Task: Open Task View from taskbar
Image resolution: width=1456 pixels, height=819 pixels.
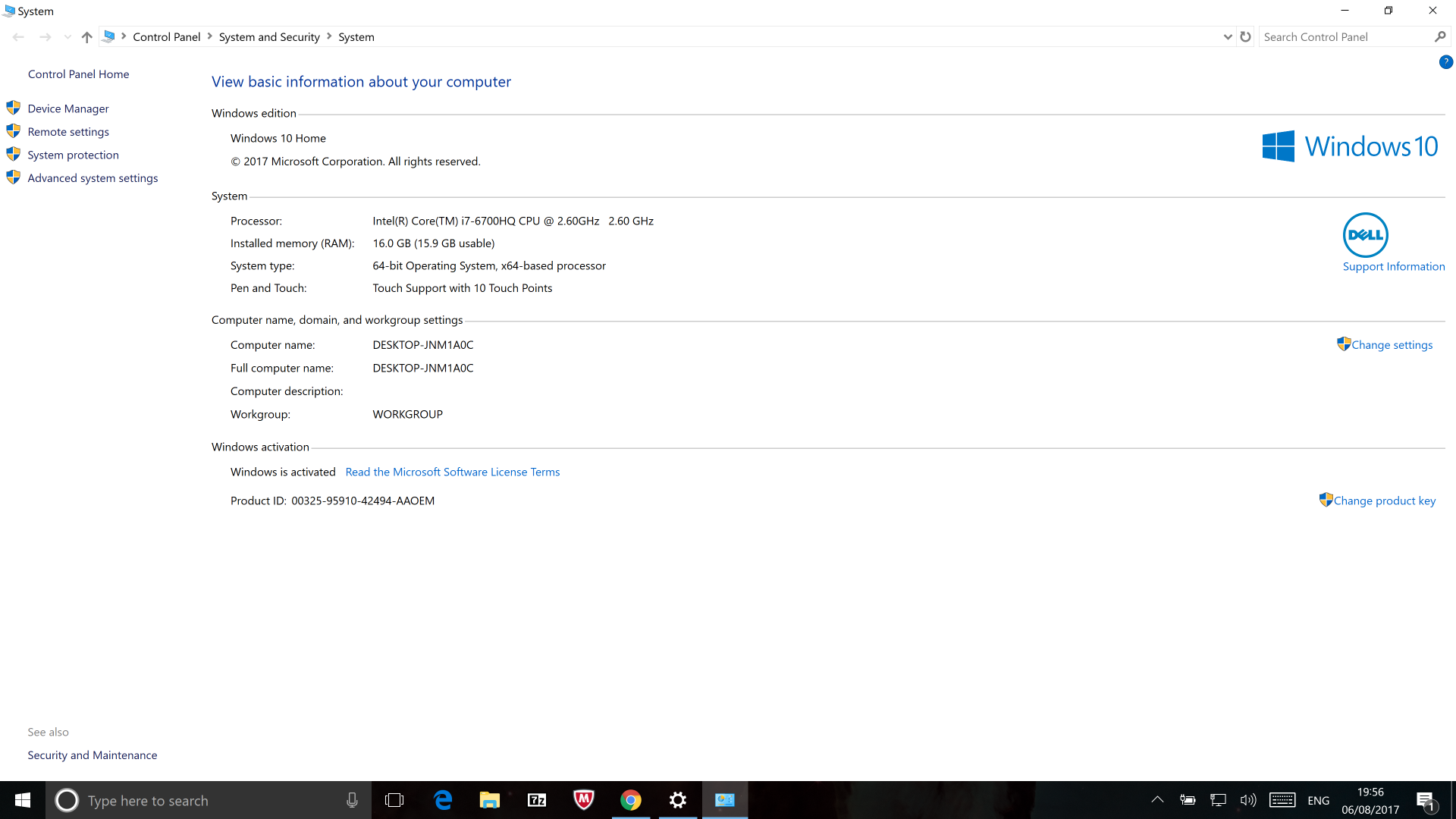Action: point(394,800)
